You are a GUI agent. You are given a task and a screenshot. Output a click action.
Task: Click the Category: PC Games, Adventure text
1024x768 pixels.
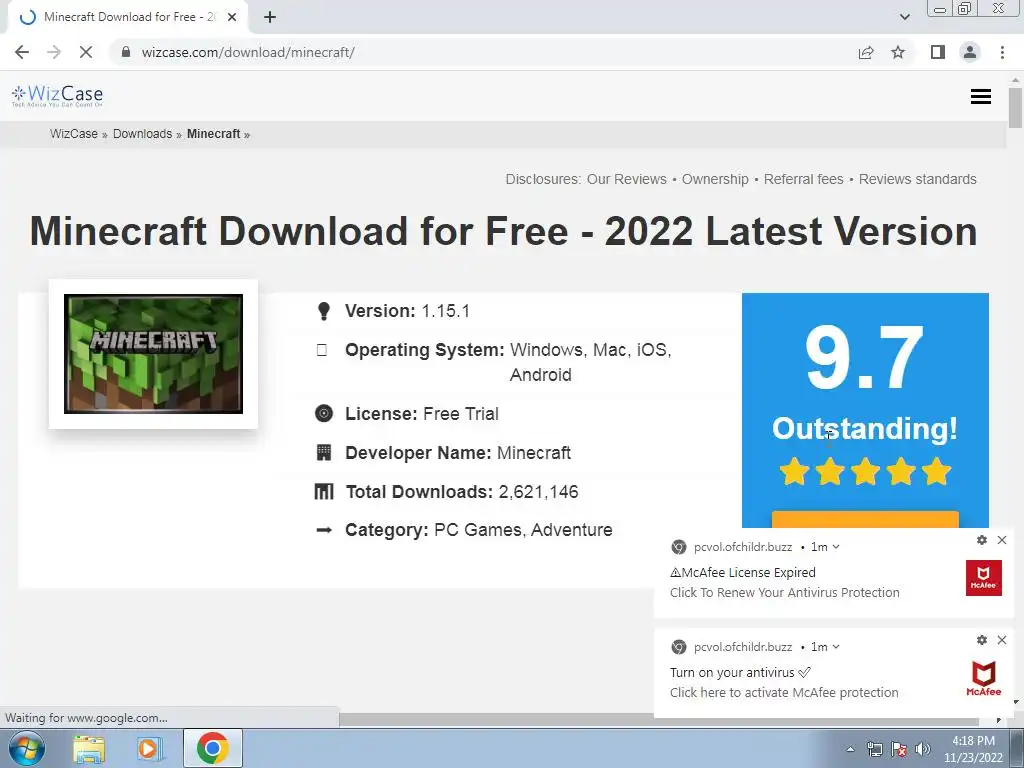(x=479, y=530)
